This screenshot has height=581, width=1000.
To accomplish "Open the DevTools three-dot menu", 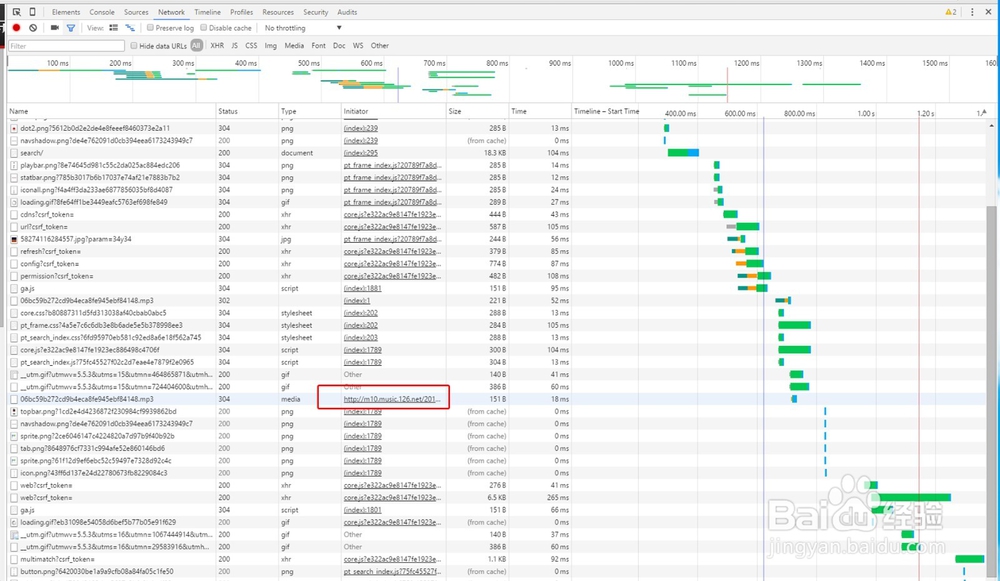I will tap(972, 12).
